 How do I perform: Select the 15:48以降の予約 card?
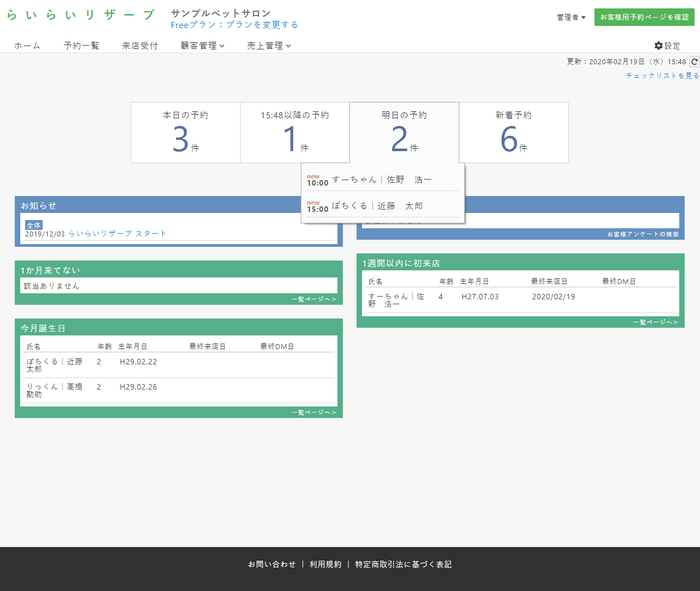294,132
